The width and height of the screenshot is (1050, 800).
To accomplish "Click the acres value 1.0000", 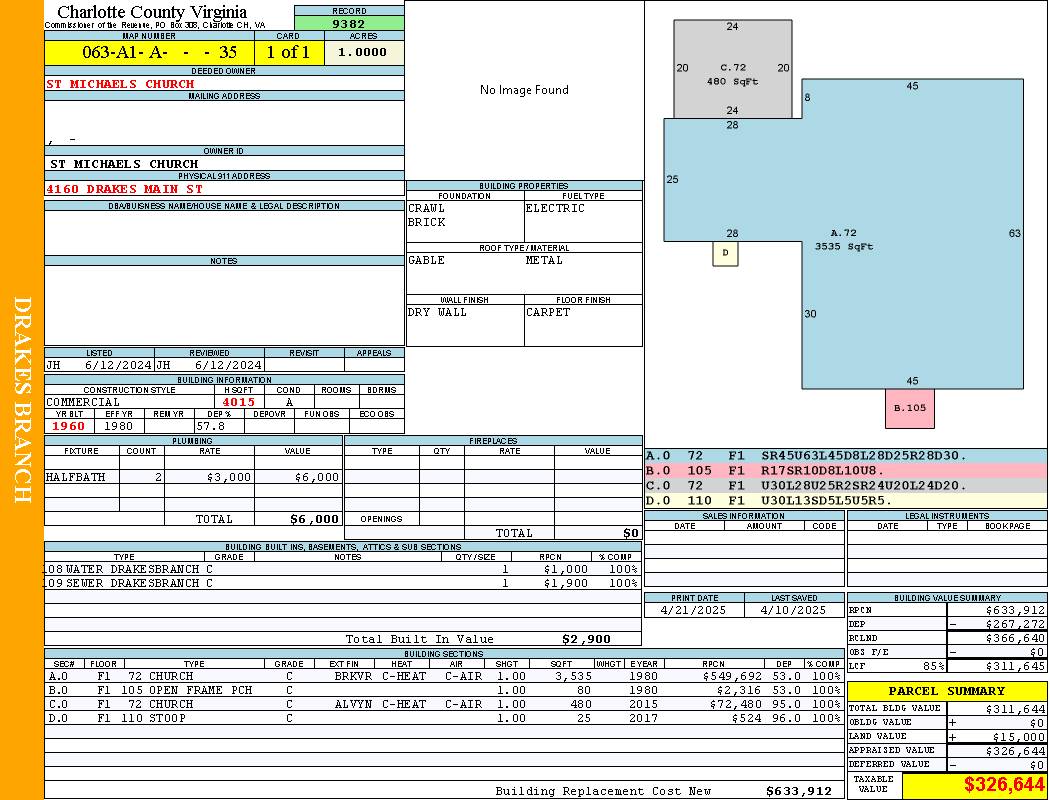I will coord(362,52).
